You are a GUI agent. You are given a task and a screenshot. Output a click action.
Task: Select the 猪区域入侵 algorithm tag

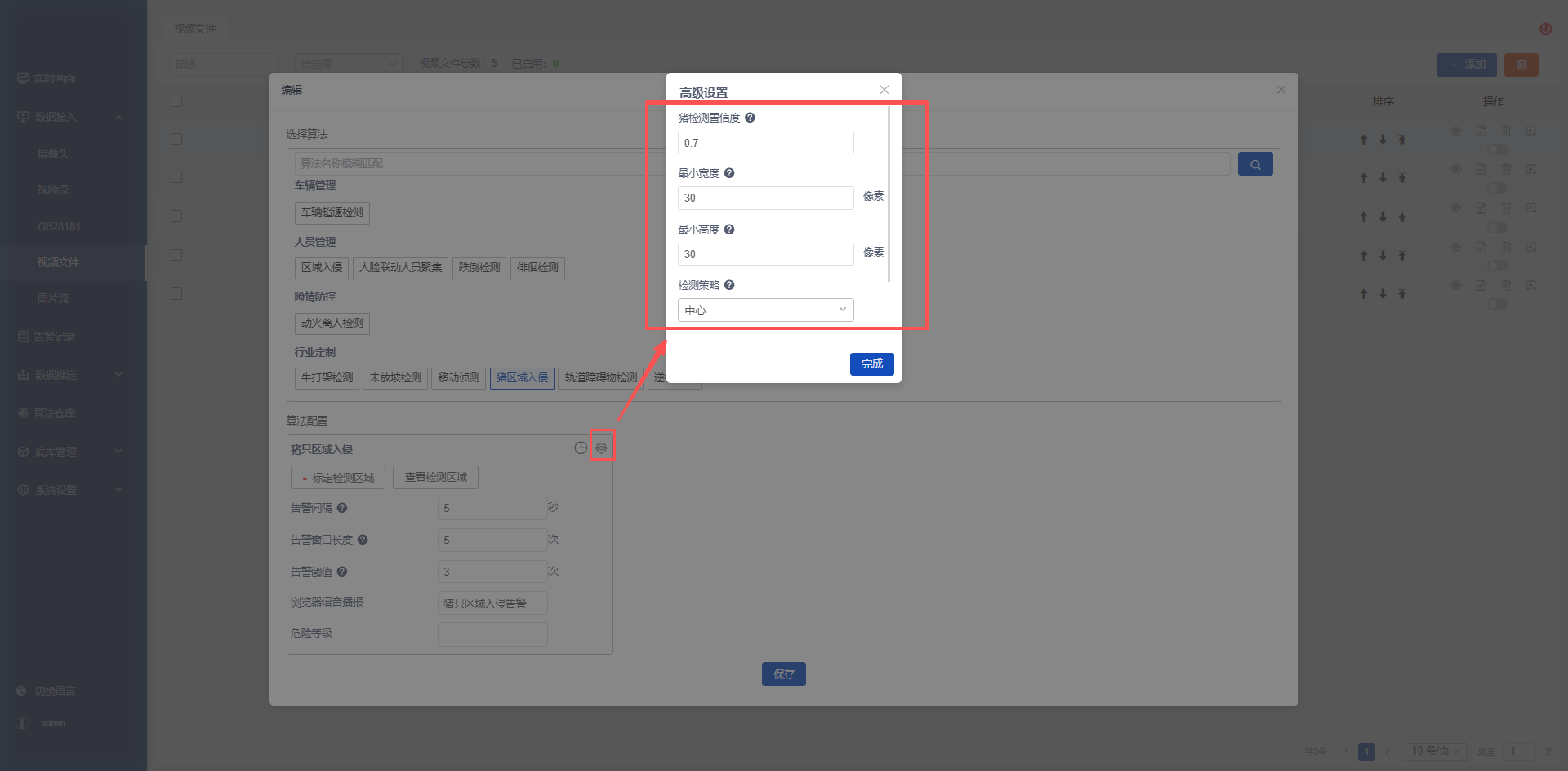pos(523,378)
